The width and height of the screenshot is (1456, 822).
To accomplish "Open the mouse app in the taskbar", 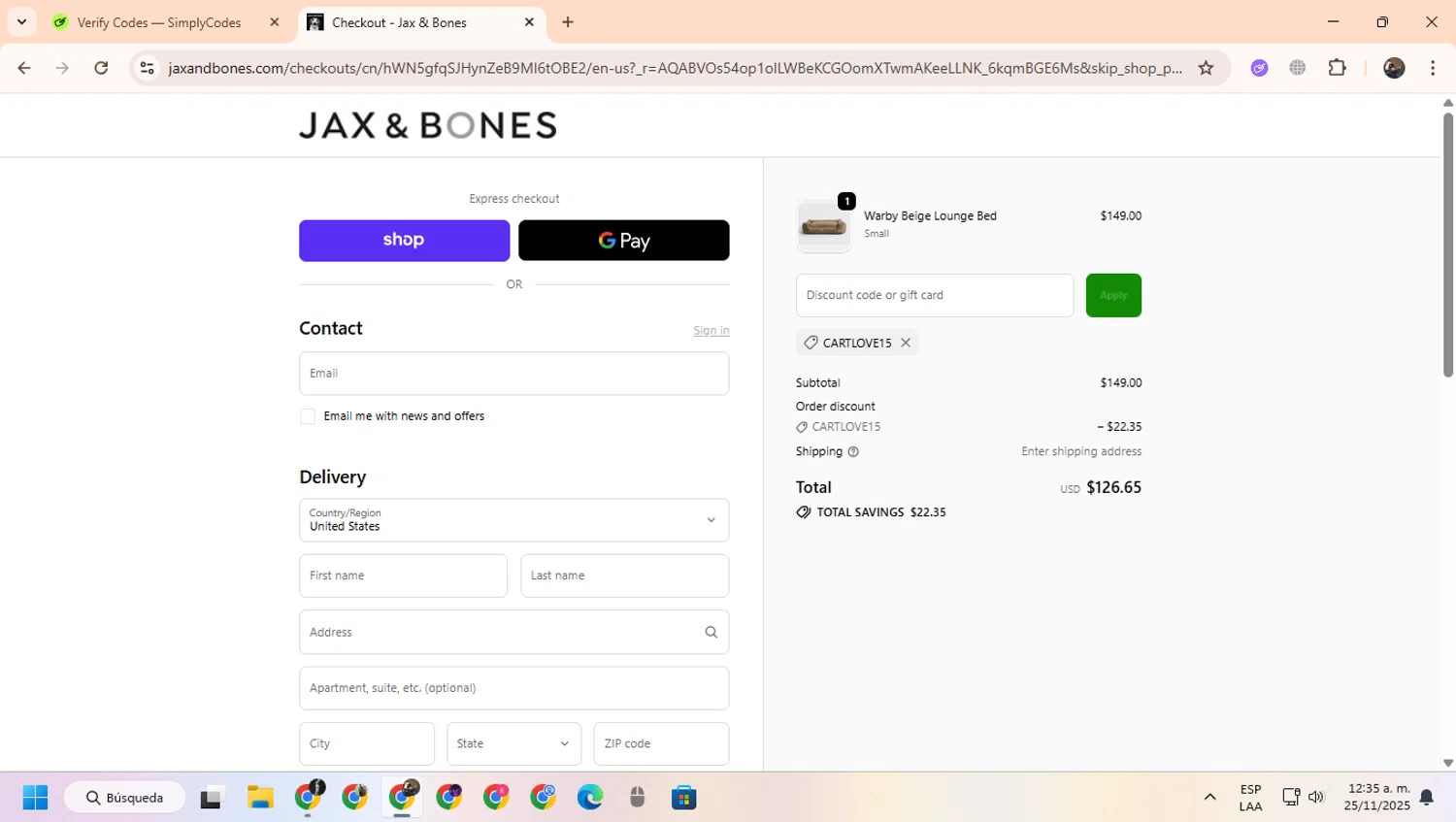I will [637, 798].
